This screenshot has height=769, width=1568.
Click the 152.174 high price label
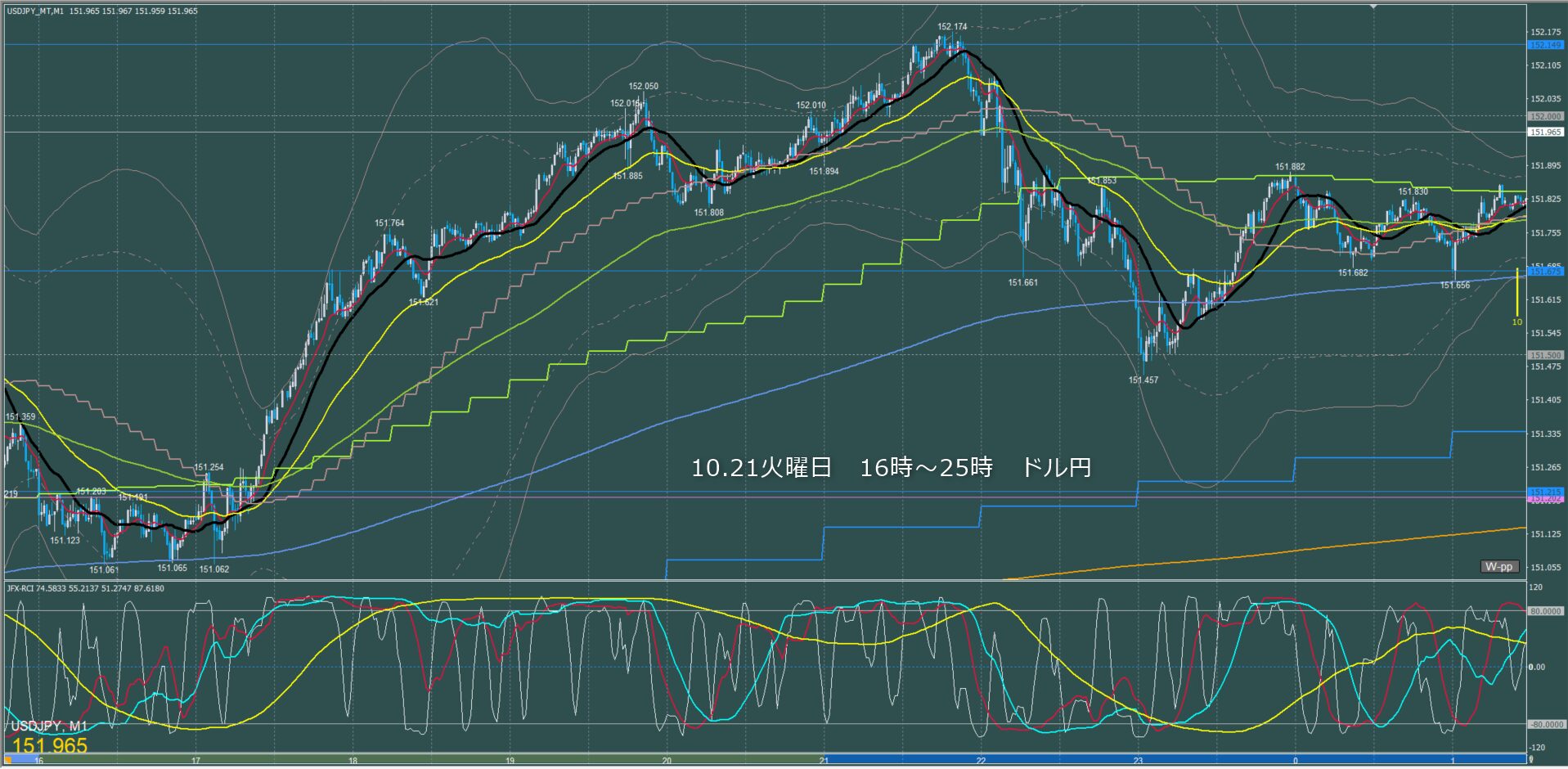click(952, 27)
